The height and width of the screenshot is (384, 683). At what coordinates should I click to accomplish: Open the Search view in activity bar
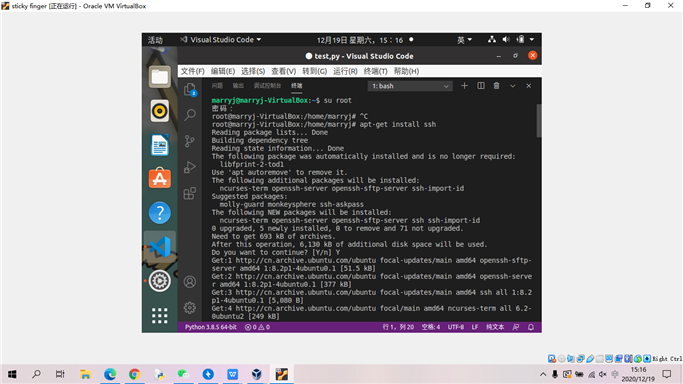(190, 115)
